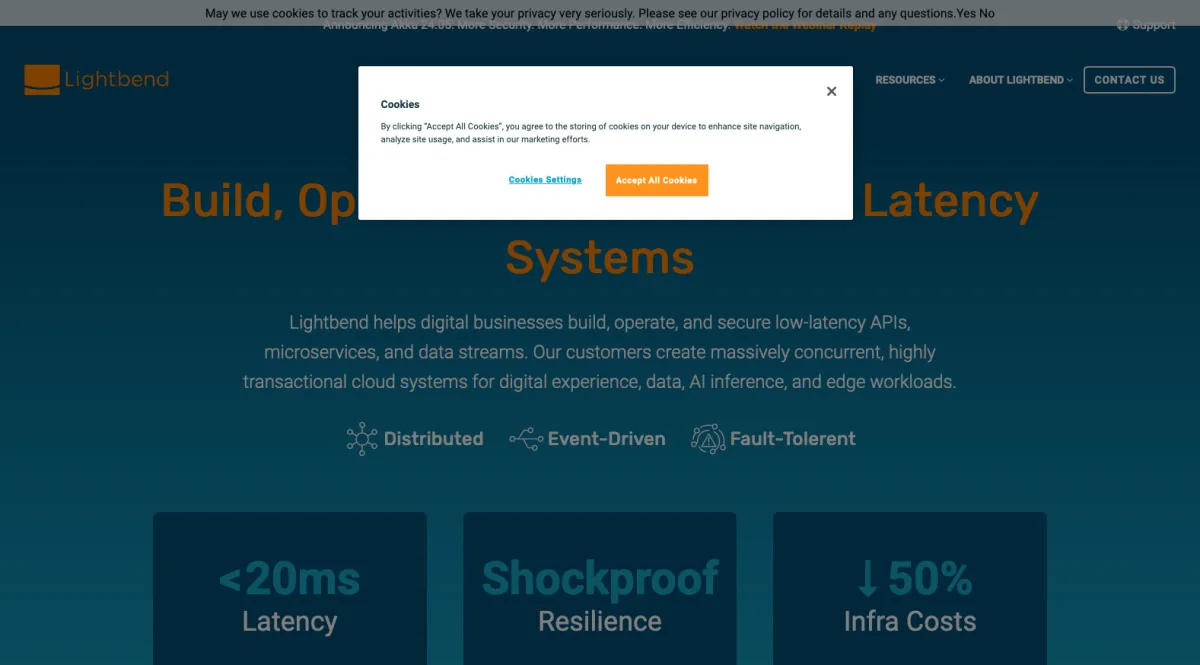Click the paragraph beginning 'Lightbend helps digital businesses'
This screenshot has width=1200, height=665.
[600, 352]
